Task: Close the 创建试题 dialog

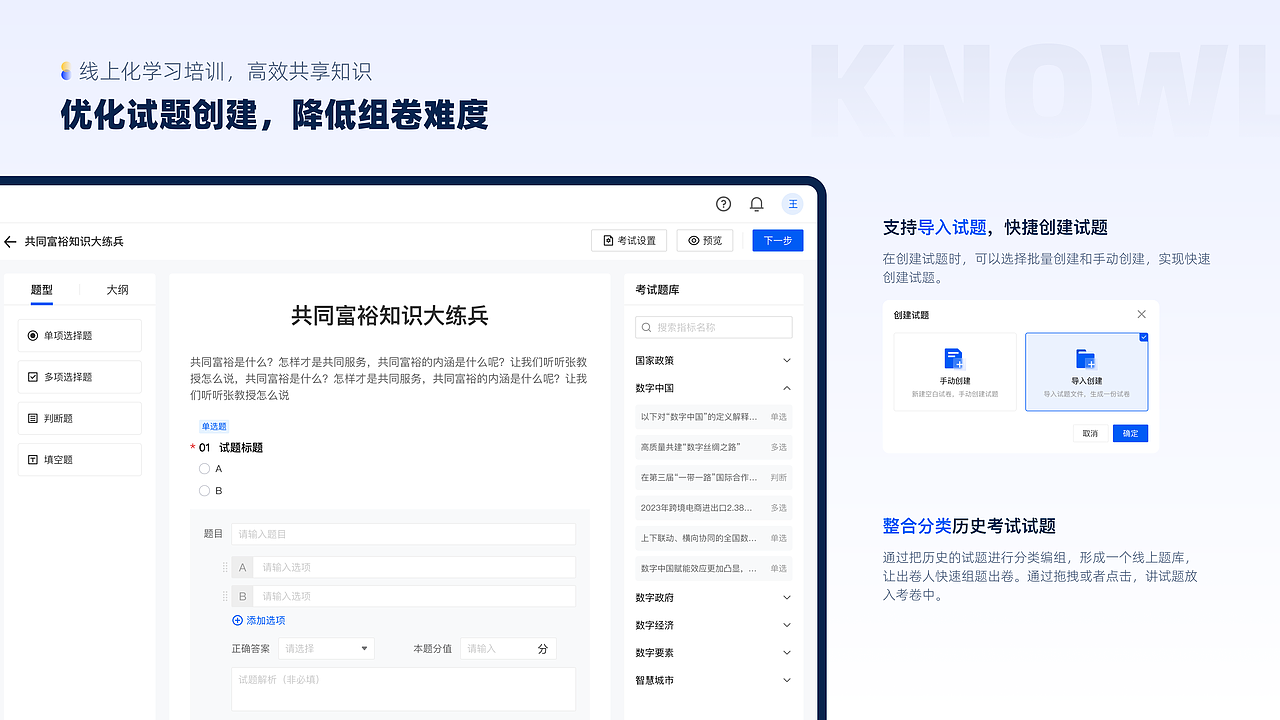Action: pos(1142,314)
